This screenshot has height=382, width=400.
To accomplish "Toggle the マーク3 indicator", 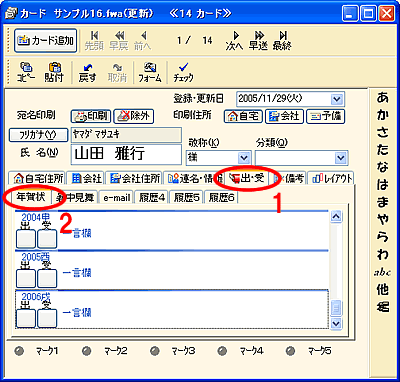I will [x=154, y=351].
